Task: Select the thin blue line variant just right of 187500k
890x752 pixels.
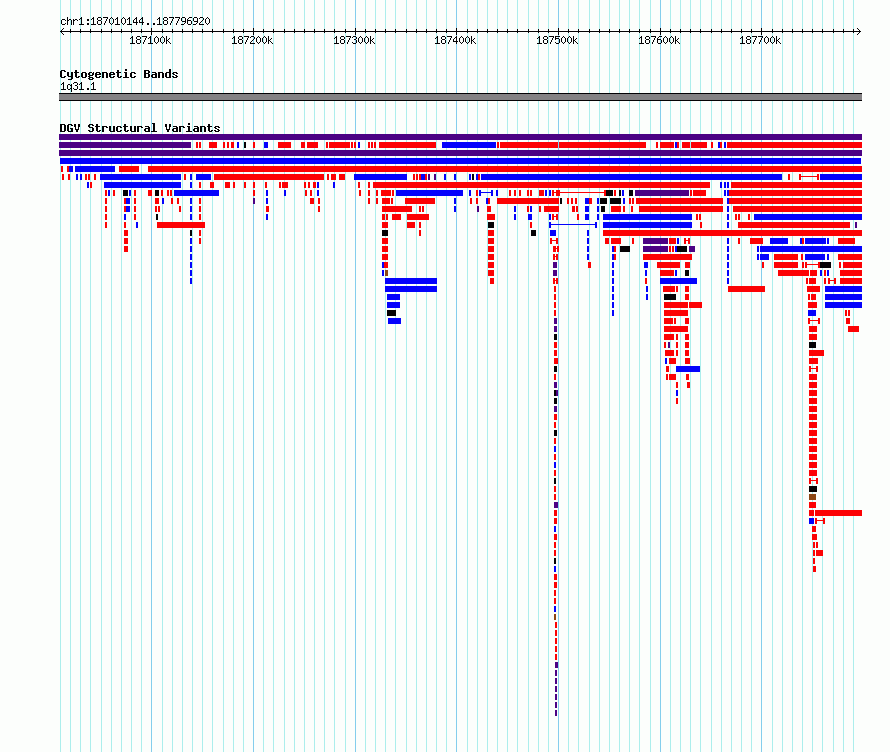Action: (x=573, y=225)
